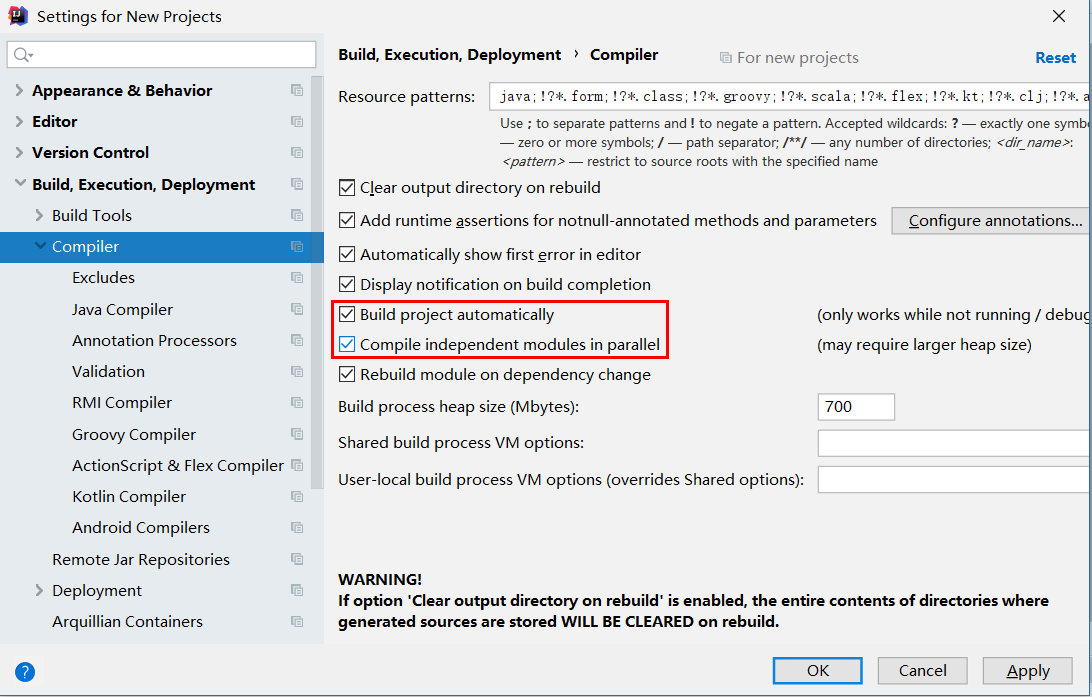Expand the Build Tools node
The height and width of the screenshot is (697, 1092).
pyautogui.click(x=39, y=215)
